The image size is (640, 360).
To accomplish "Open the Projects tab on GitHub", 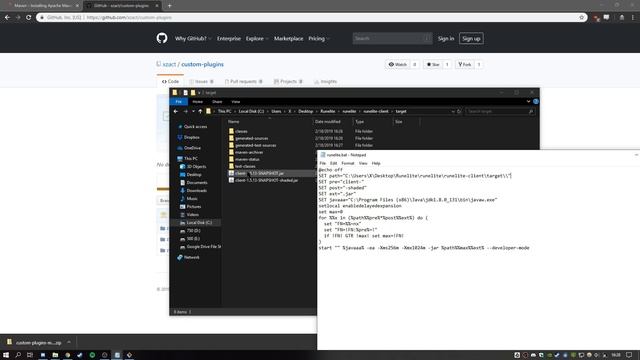I will [288, 82].
